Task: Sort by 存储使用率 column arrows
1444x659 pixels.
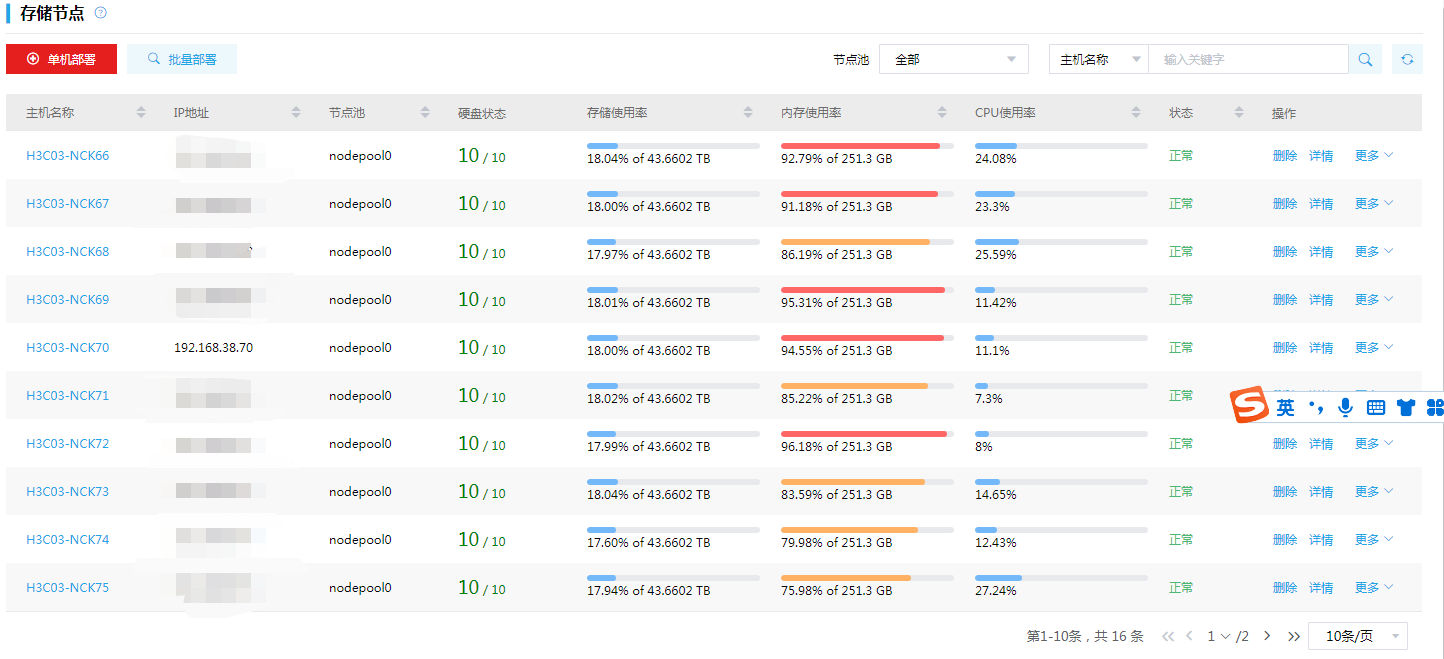Action: point(748,113)
